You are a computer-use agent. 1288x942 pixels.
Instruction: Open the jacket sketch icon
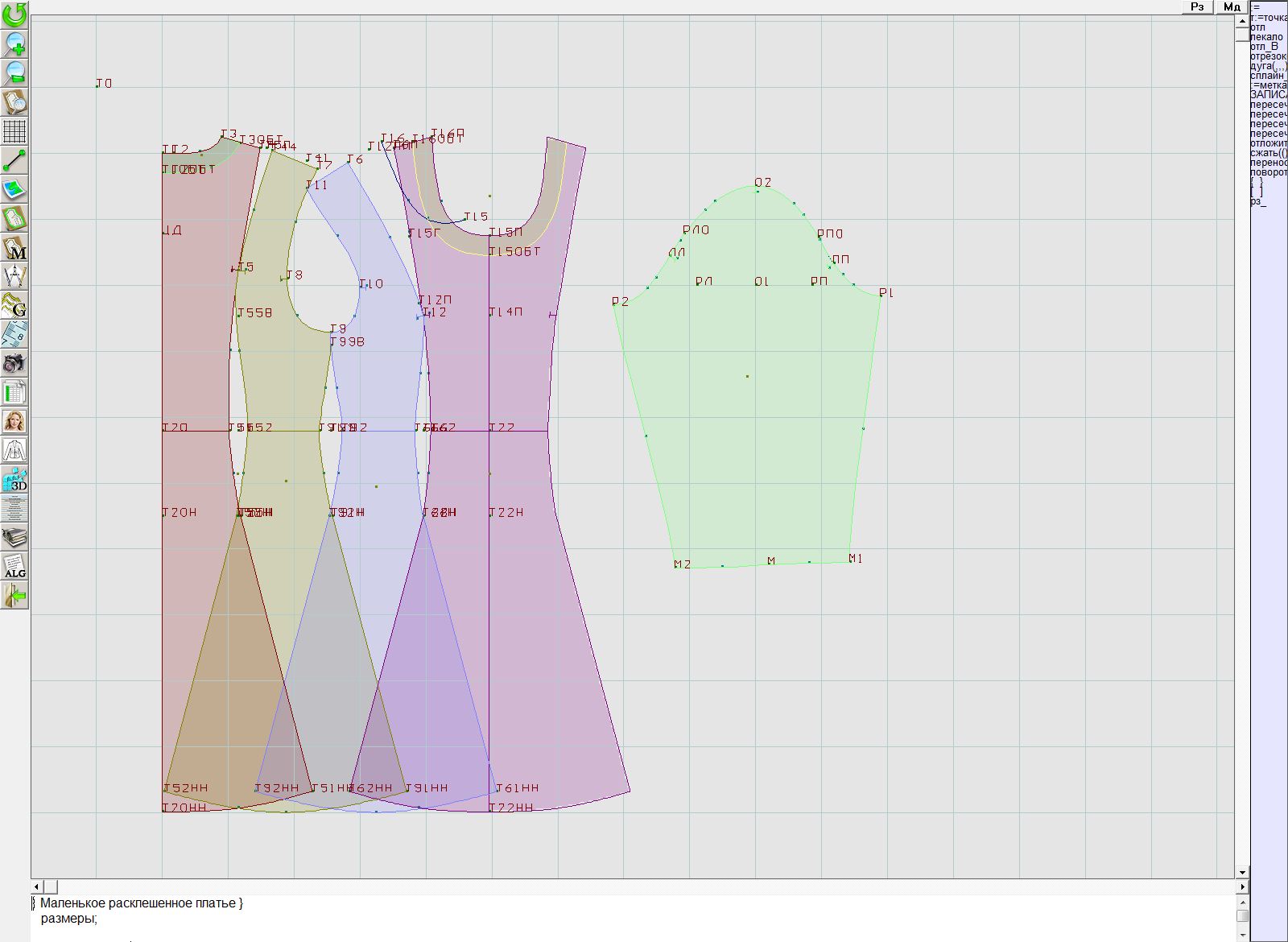14,449
